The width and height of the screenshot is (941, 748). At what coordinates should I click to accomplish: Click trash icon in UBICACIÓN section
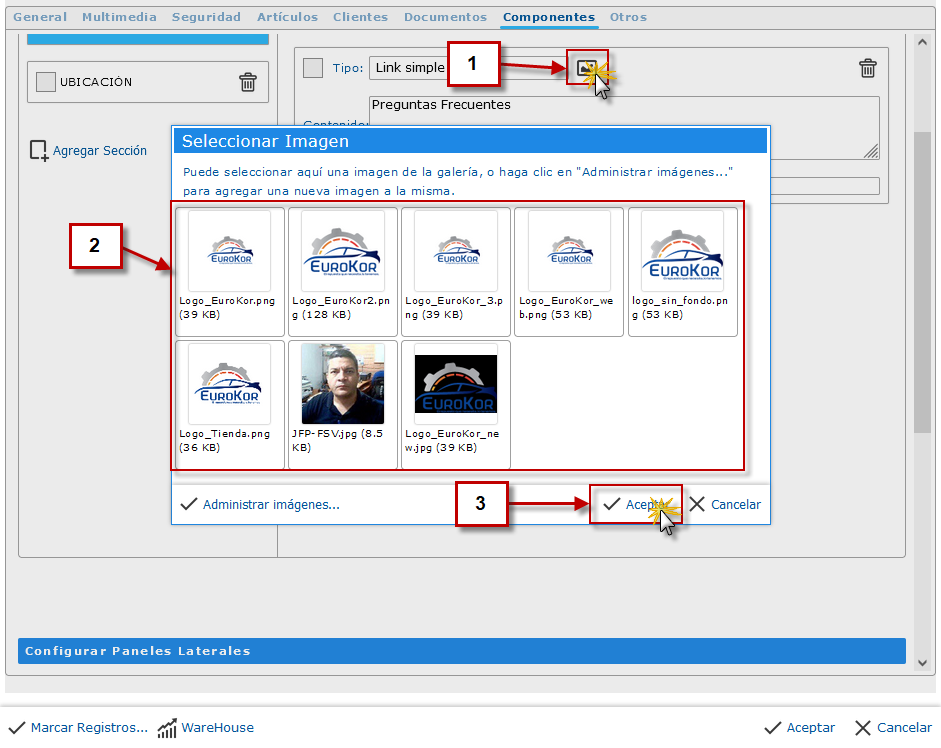[x=248, y=82]
